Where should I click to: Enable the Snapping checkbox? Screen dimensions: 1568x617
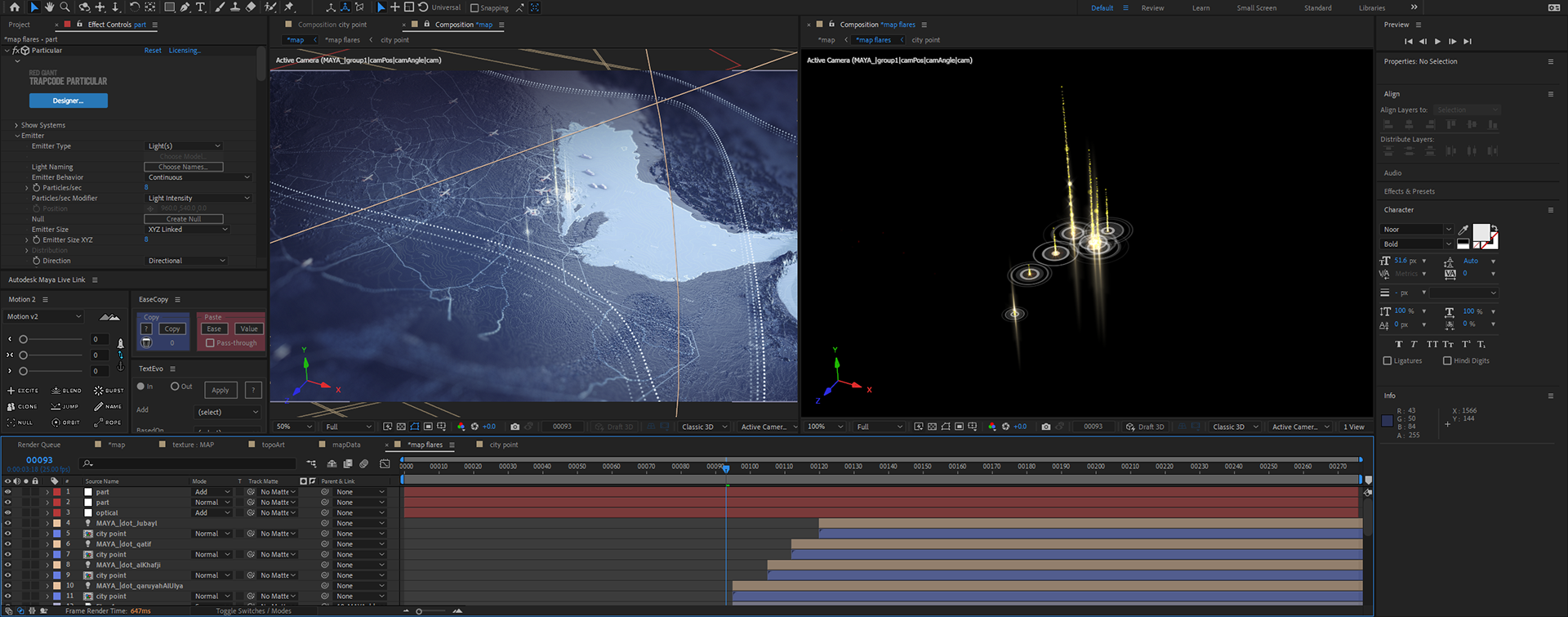coord(474,8)
